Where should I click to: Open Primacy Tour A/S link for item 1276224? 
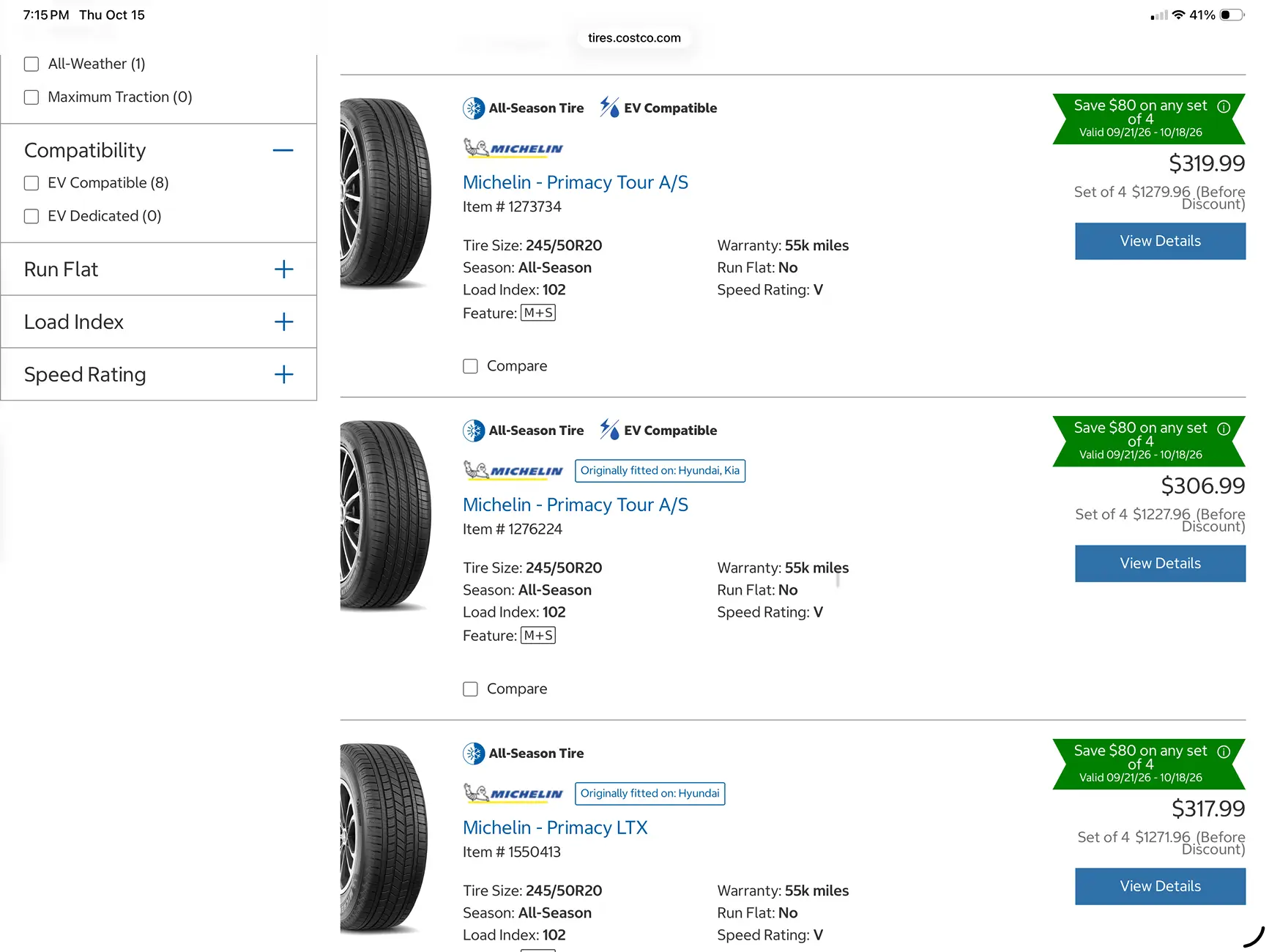[x=576, y=505]
